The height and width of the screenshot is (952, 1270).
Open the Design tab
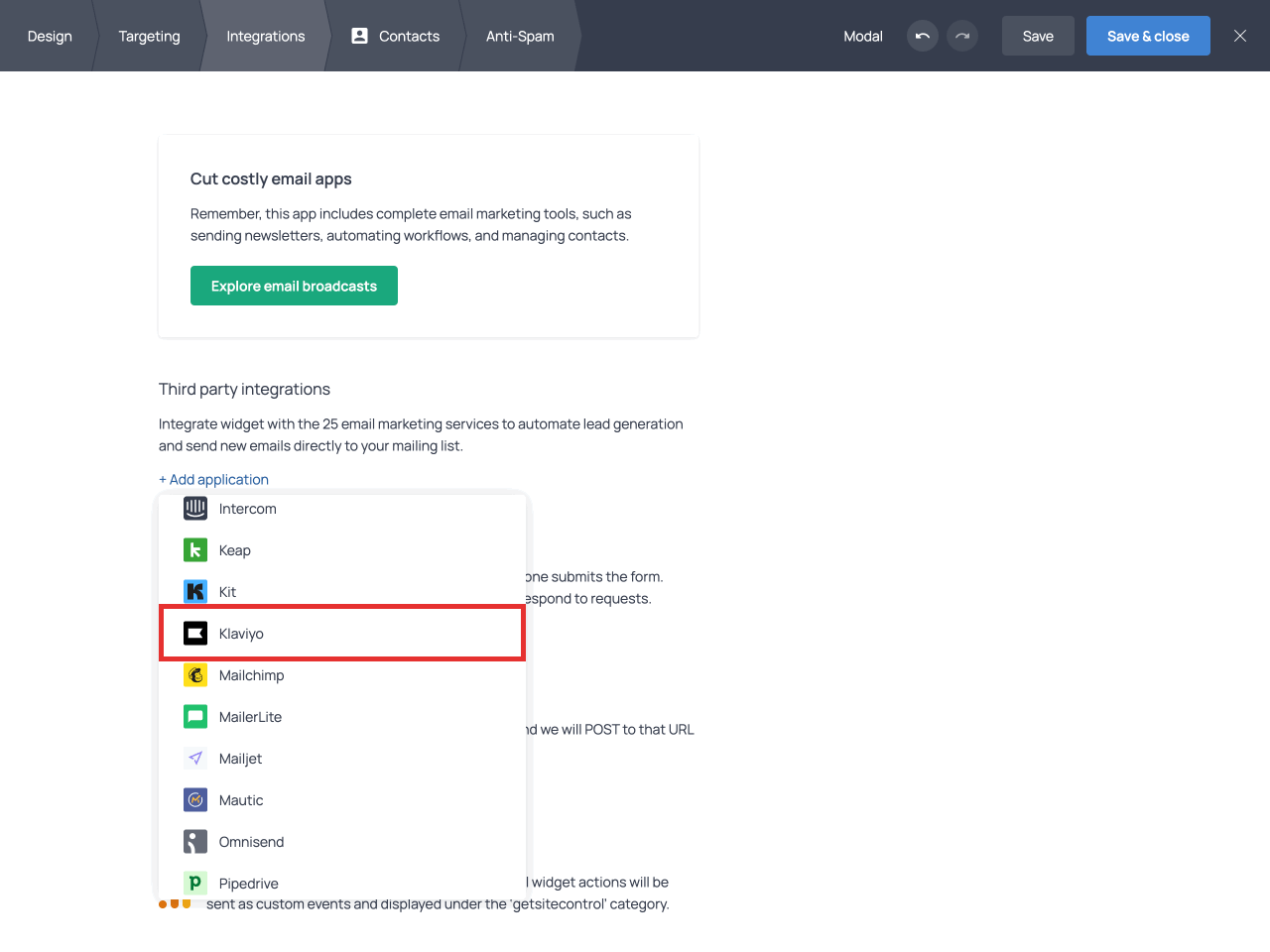50,37
